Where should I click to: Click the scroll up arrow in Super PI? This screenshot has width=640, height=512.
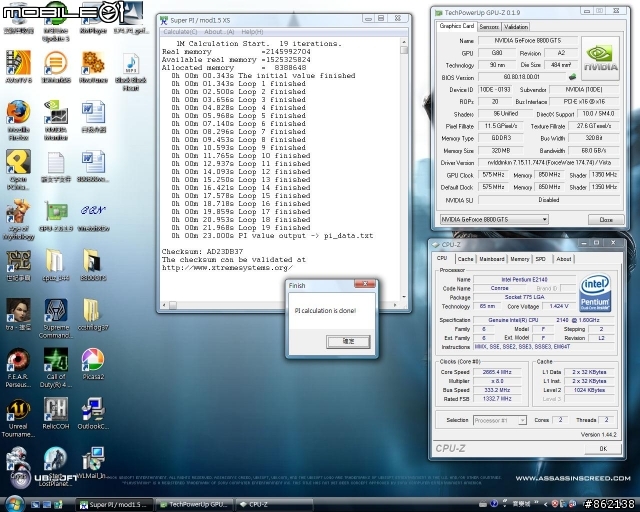[404, 42]
